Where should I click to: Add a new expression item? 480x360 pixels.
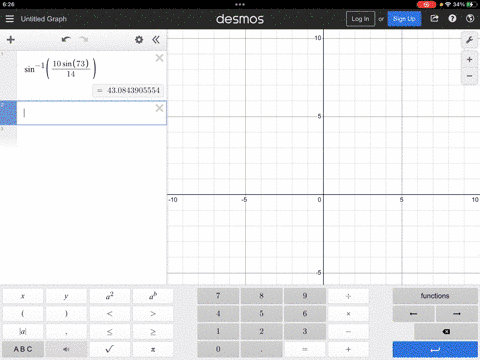coord(11,40)
